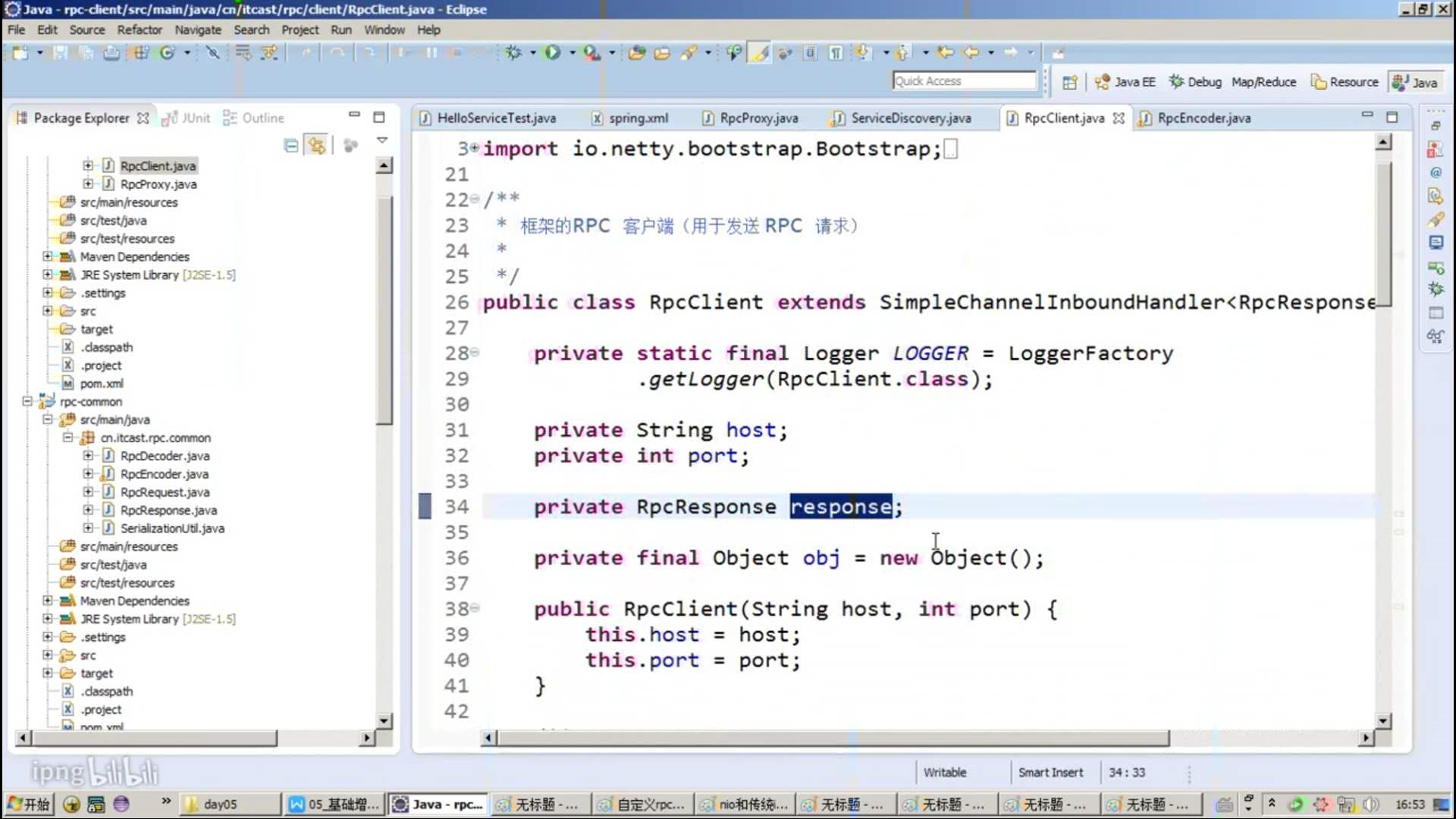Toggle fold on line 38 constructor

coord(475,608)
